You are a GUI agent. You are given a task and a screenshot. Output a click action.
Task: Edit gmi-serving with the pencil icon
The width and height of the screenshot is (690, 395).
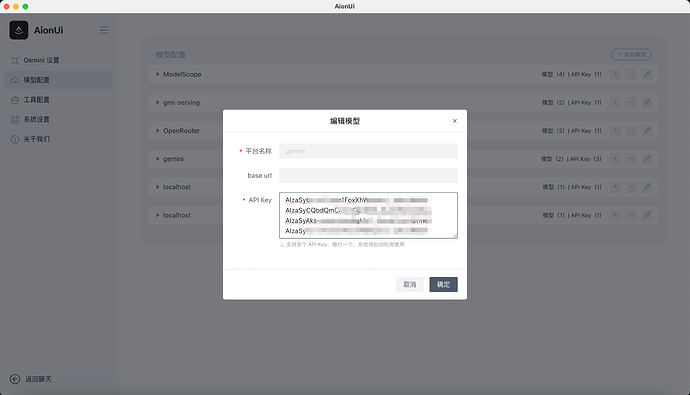647,102
